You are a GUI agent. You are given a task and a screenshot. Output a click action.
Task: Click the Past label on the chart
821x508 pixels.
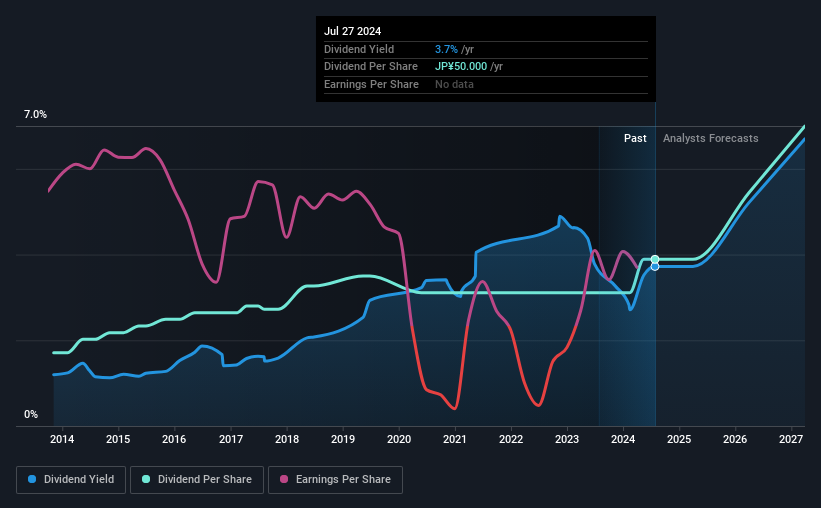pyautogui.click(x=635, y=138)
